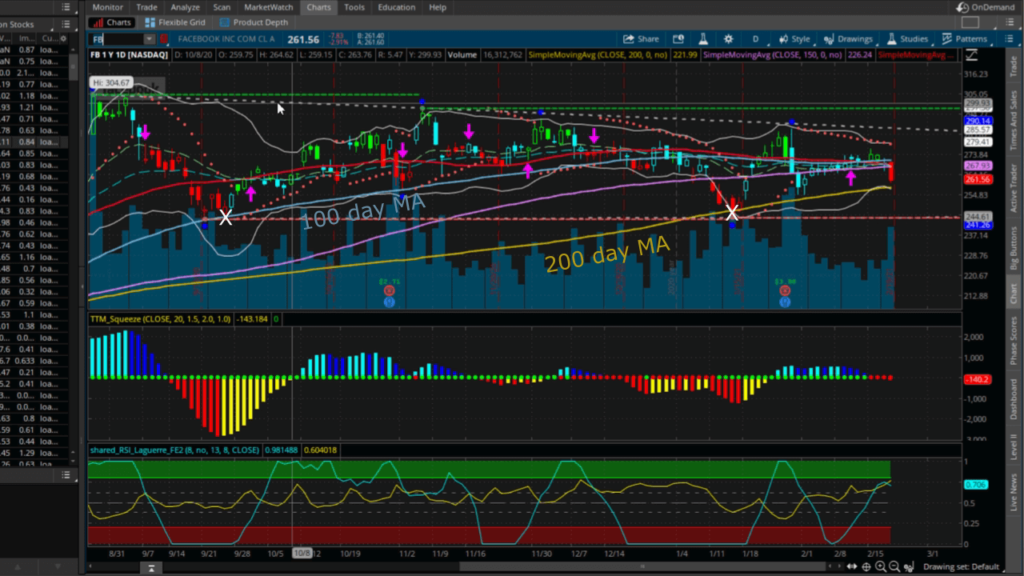Click the list icon at the watchlist bottom
The height and width of the screenshot is (576, 1024).
(x=66, y=475)
